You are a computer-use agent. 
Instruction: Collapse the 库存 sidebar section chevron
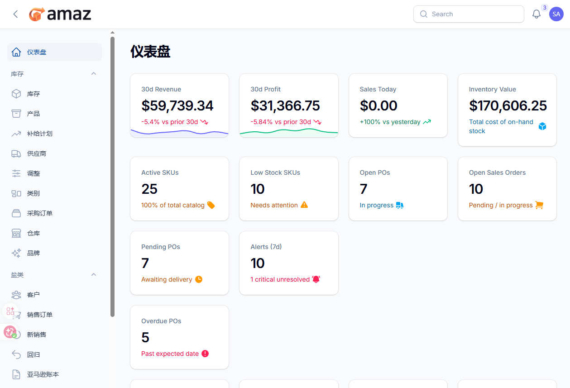coord(93,74)
